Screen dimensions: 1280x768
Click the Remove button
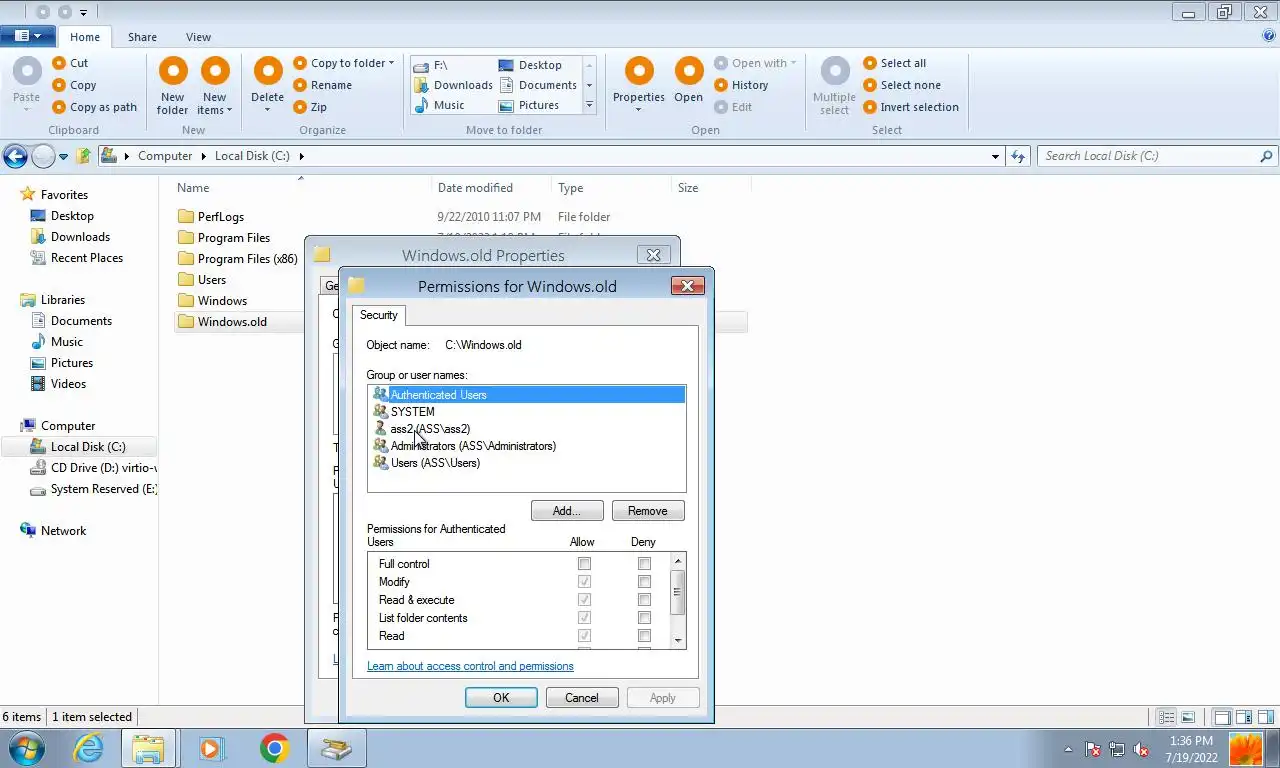[x=648, y=511]
